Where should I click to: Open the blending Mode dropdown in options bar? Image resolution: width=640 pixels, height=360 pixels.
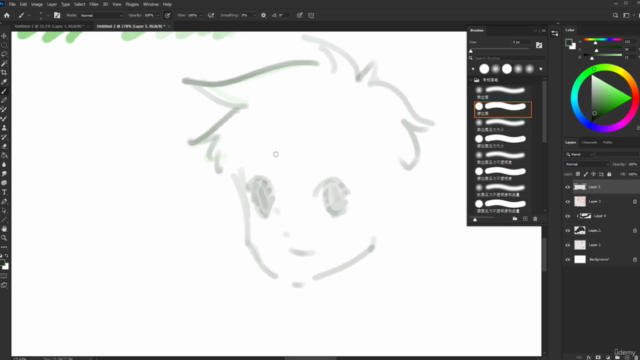[x=101, y=16]
